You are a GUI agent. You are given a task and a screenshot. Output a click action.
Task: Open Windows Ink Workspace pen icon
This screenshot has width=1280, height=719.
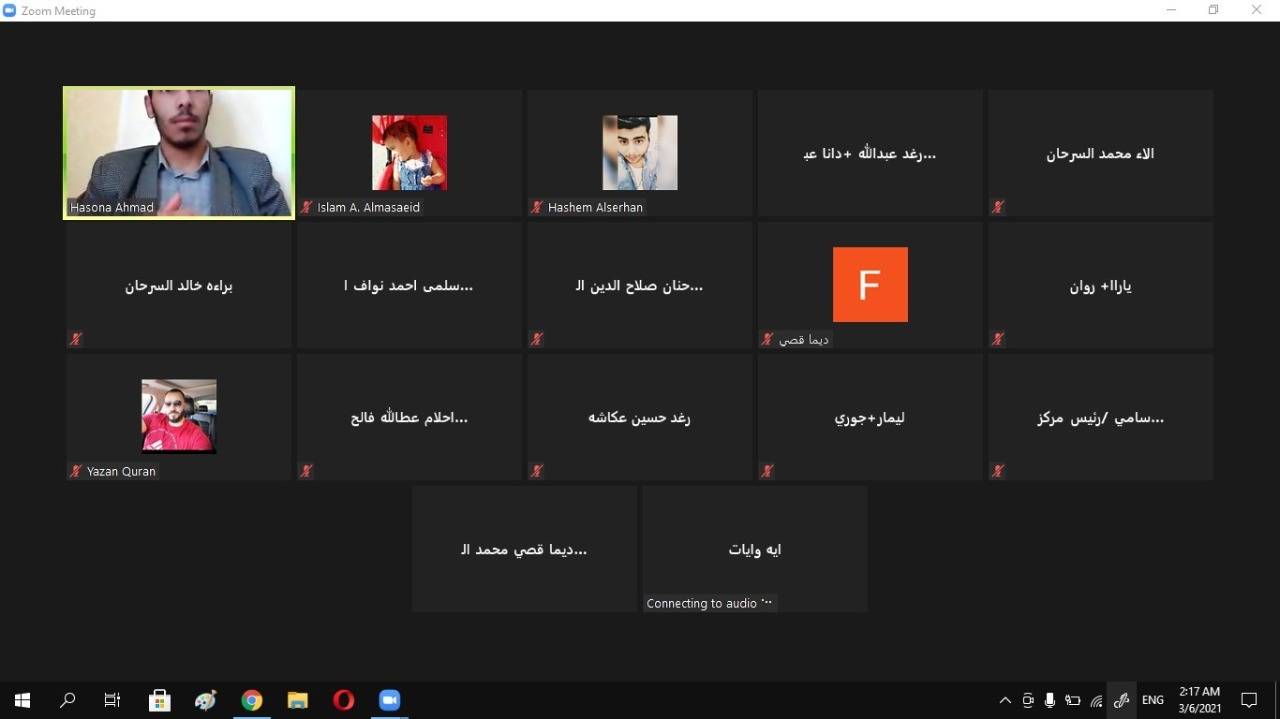[1121, 700]
